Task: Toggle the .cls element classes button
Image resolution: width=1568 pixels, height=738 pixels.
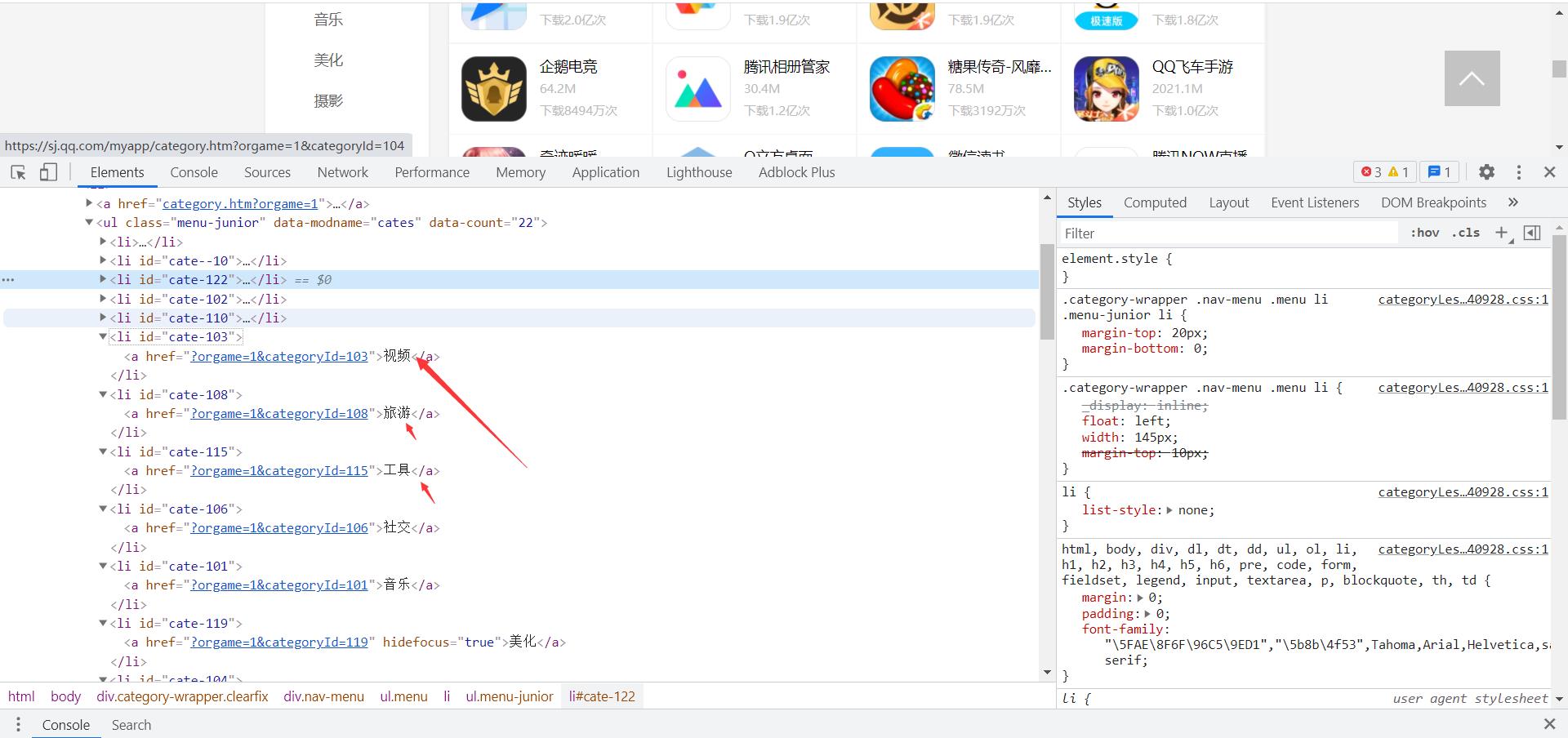Action: click(x=1466, y=233)
